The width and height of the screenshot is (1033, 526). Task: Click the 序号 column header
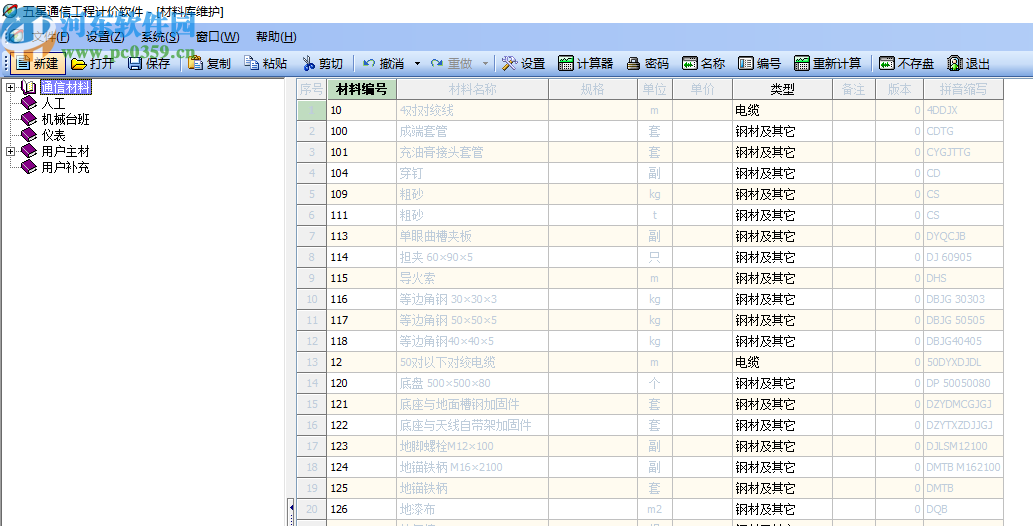pos(312,89)
